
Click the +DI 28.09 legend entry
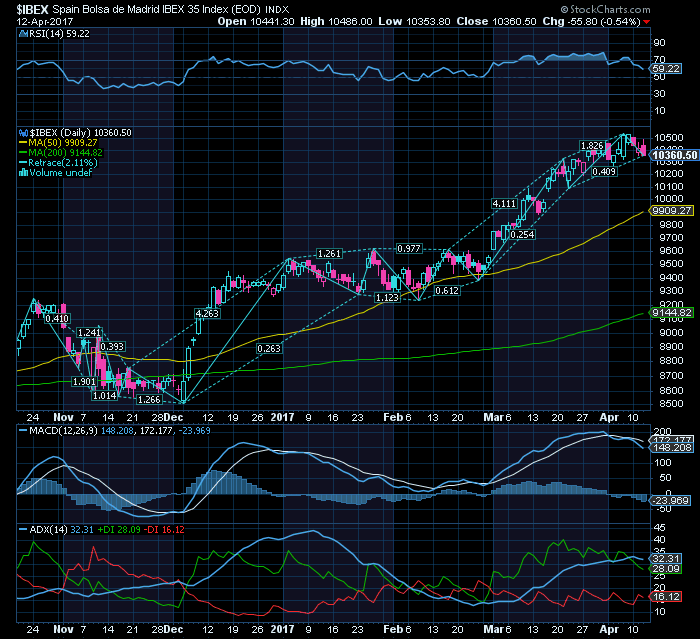[x=119, y=530]
